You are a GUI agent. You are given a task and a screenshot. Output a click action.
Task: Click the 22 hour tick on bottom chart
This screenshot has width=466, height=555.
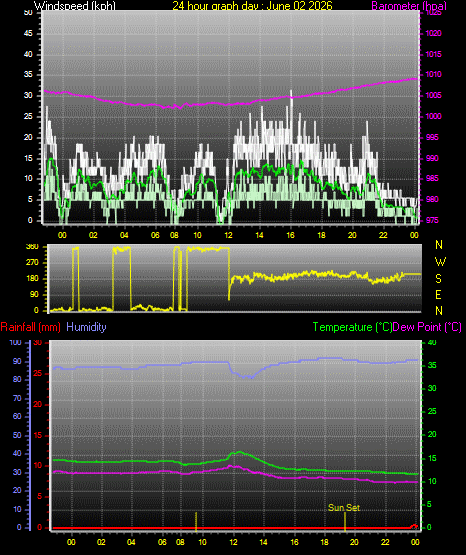click(x=385, y=542)
